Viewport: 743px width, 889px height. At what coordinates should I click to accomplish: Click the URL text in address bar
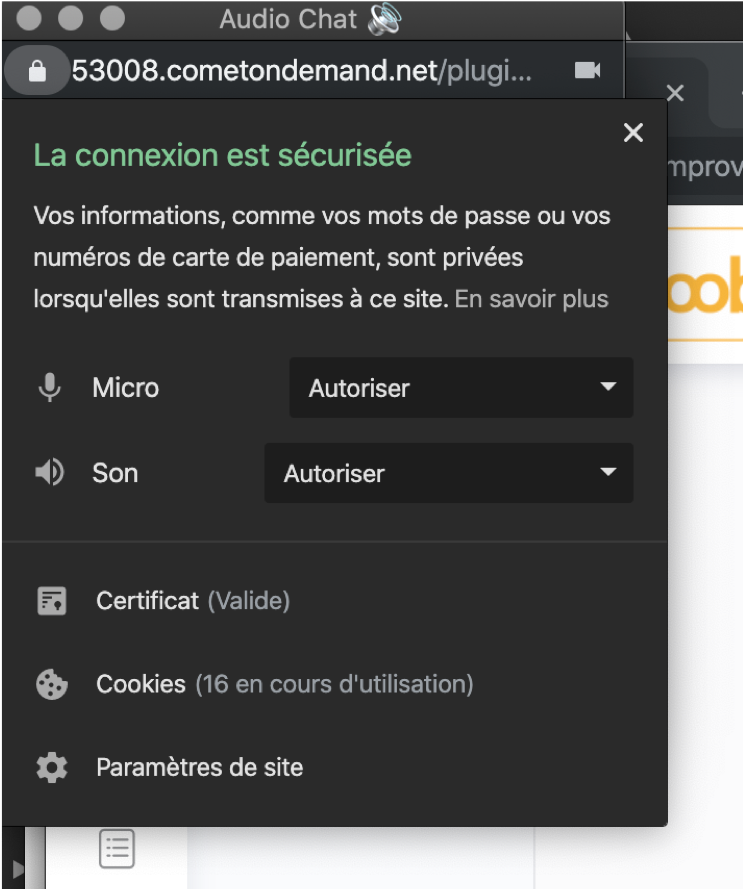coord(302,71)
